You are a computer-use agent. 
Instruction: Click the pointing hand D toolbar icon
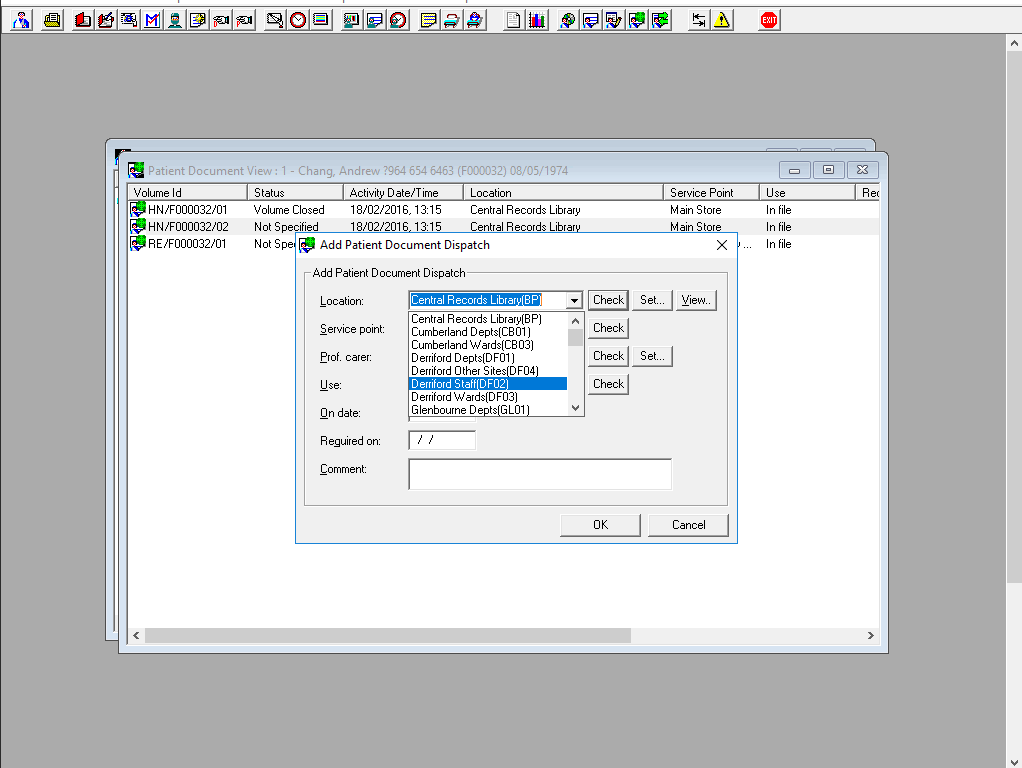coord(221,20)
